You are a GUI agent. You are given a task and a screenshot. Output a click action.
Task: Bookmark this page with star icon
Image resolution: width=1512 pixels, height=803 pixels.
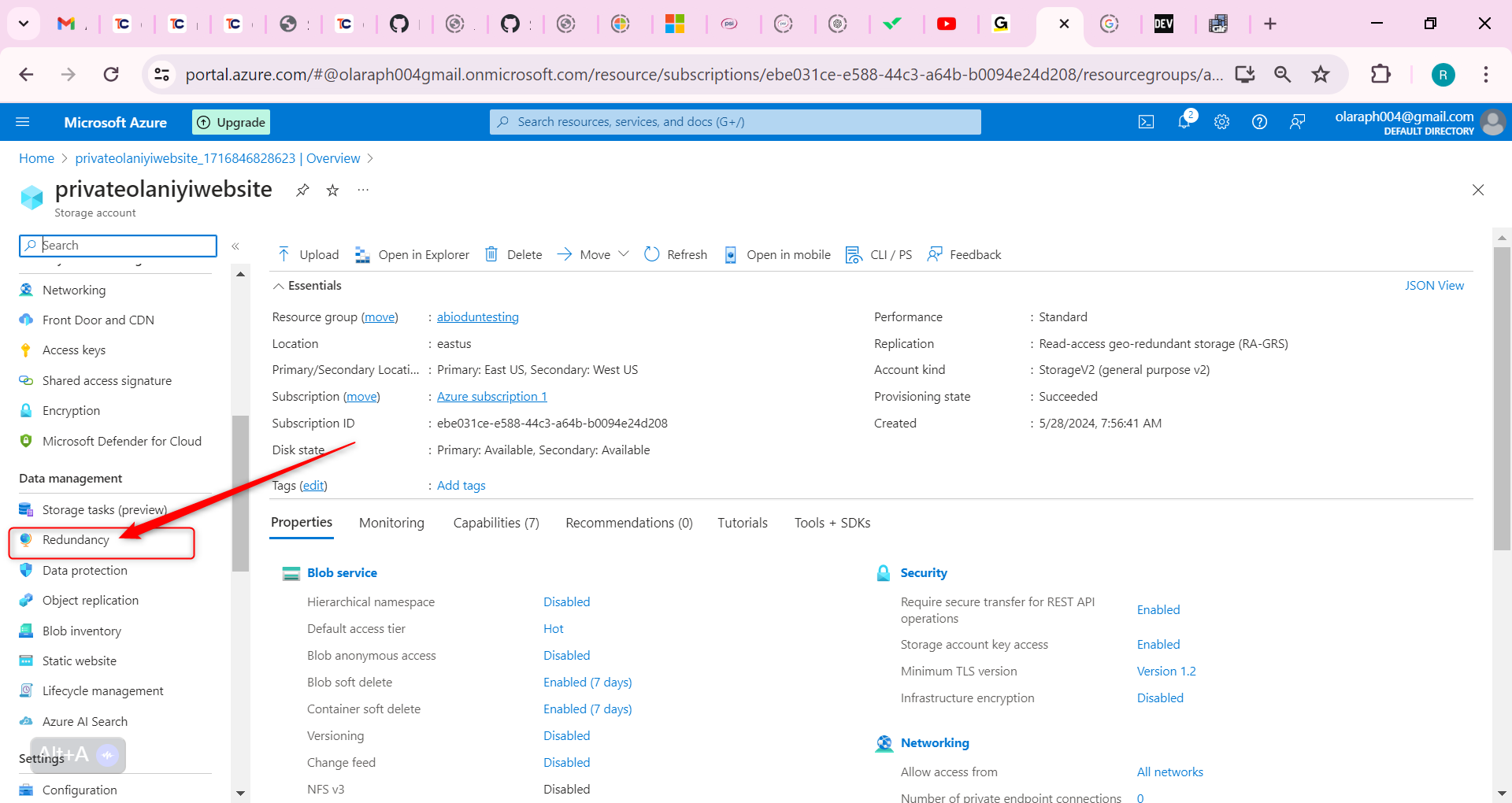coord(1321,74)
